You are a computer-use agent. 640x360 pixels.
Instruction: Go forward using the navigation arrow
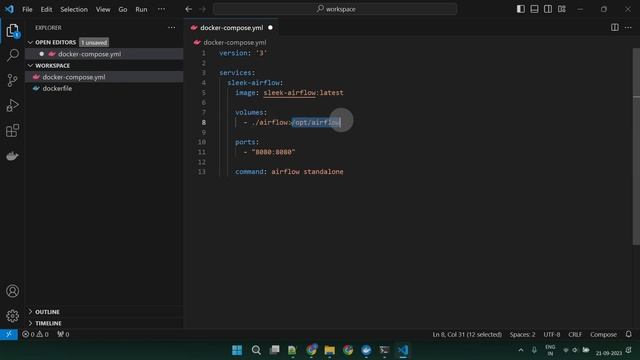(203, 9)
